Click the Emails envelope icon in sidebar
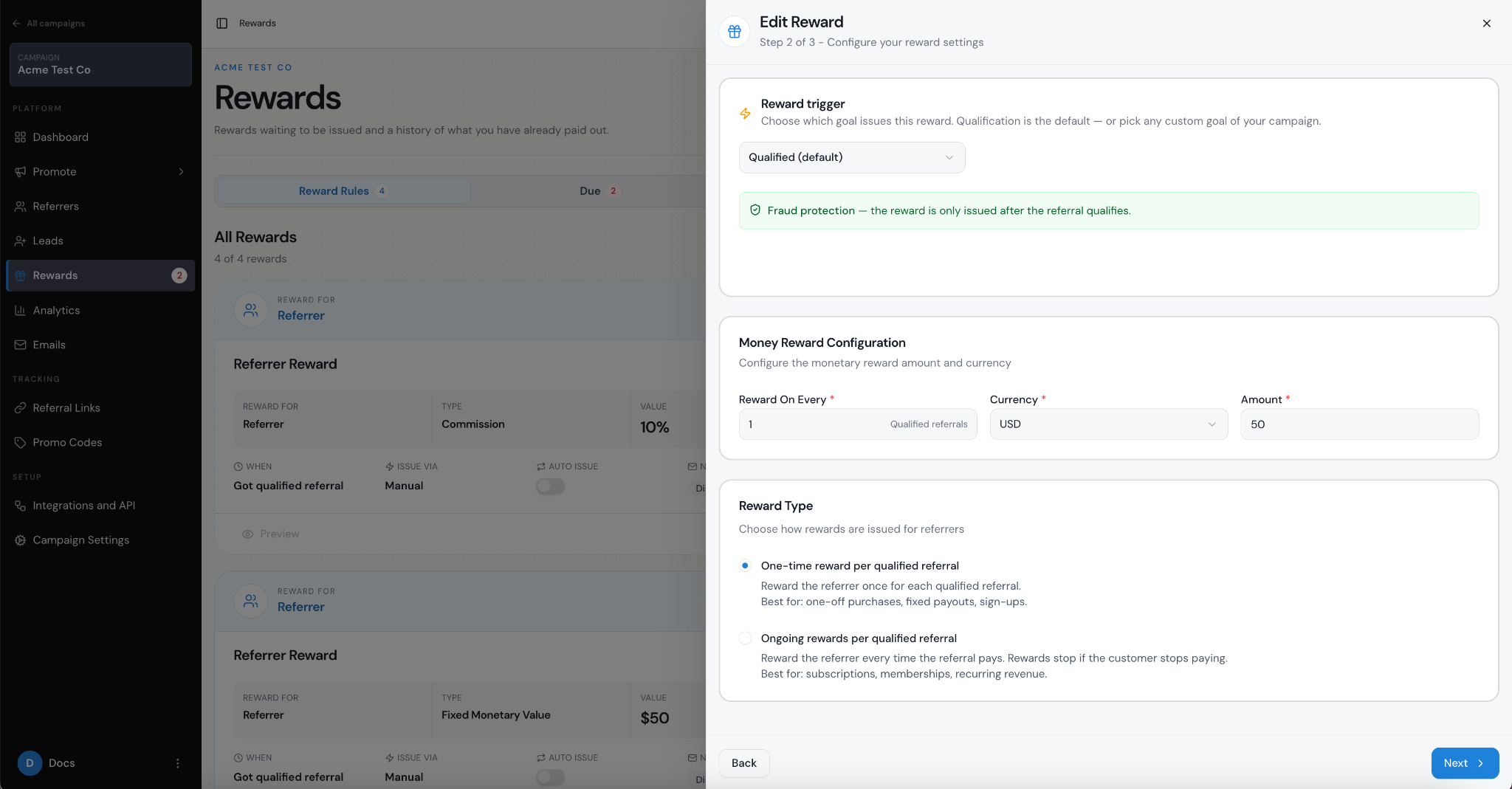The width and height of the screenshot is (1512, 789). [20, 345]
